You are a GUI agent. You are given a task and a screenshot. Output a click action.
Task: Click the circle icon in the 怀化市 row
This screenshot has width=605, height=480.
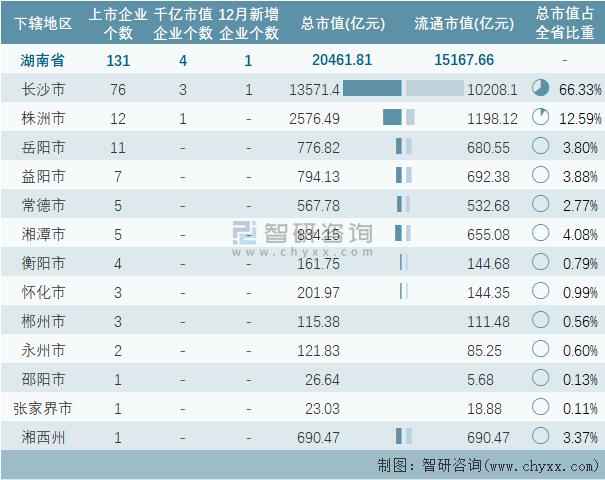pyautogui.click(x=541, y=292)
